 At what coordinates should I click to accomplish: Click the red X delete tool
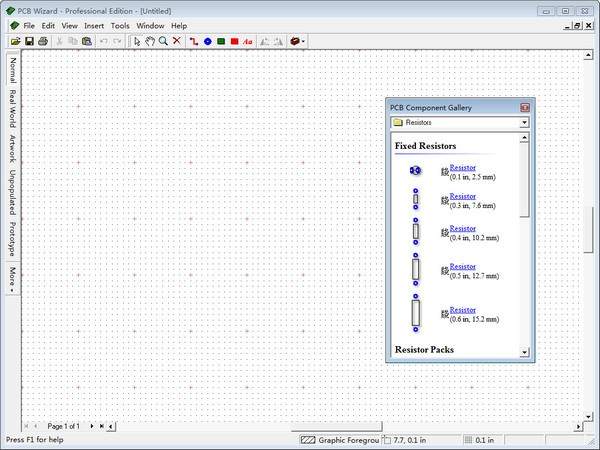pos(177,41)
